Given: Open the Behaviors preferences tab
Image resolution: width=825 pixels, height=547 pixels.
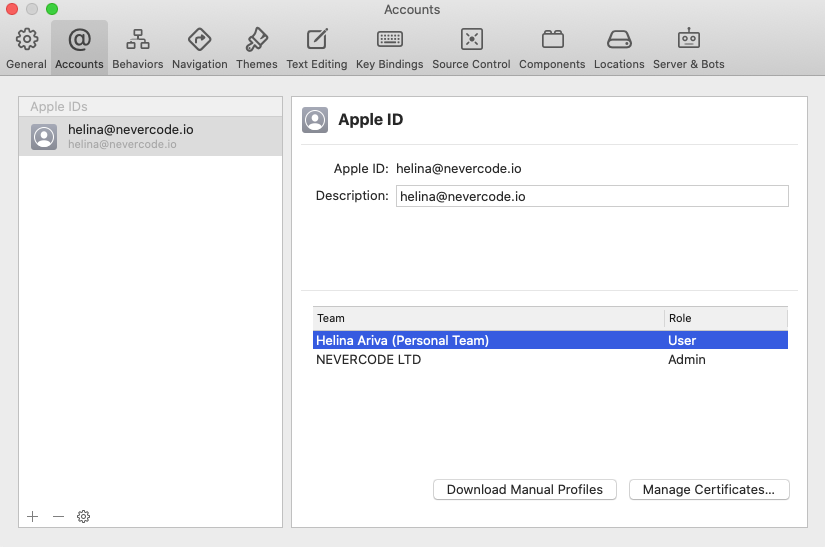Looking at the screenshot, I should click(137, 48).
